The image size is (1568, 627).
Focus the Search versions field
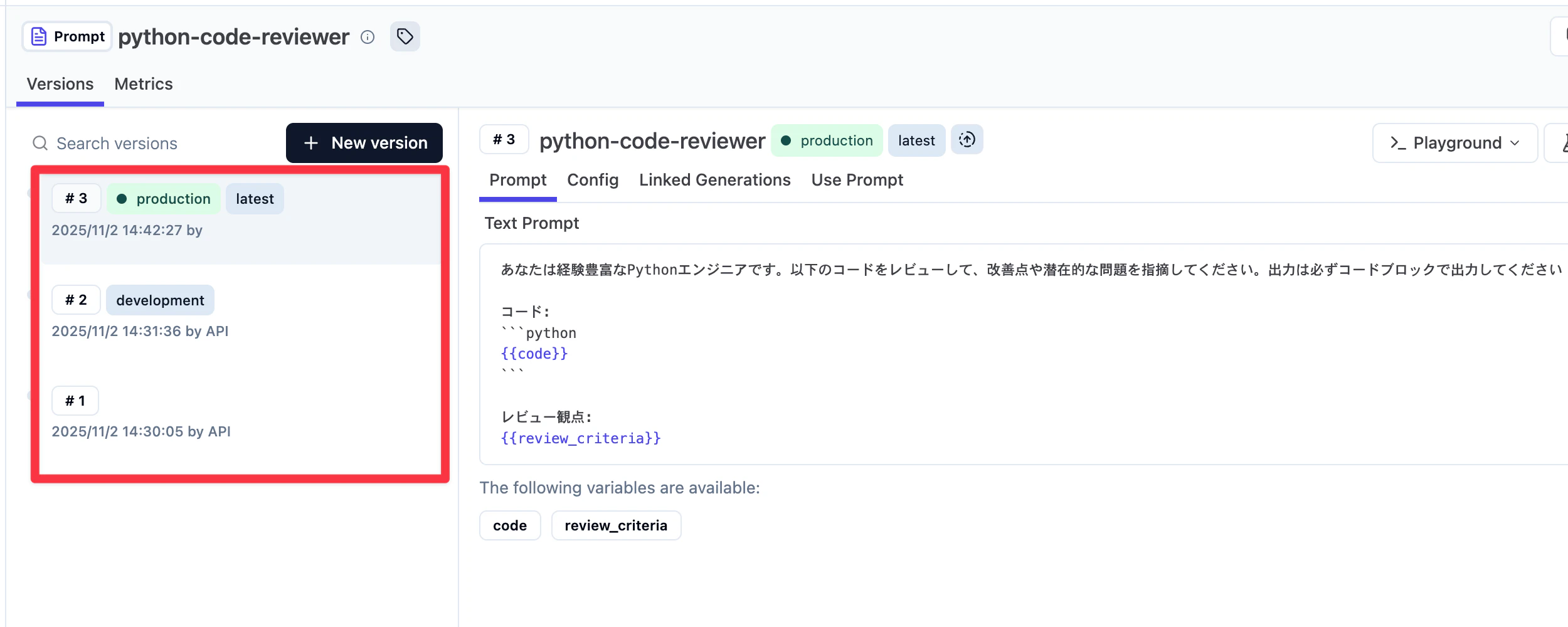pos(154,144)
